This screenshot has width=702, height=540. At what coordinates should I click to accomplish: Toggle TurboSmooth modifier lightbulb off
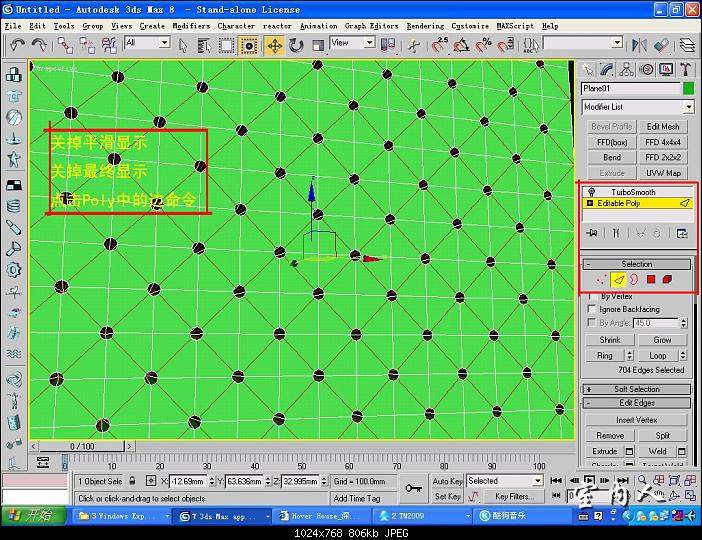point(592,191)
